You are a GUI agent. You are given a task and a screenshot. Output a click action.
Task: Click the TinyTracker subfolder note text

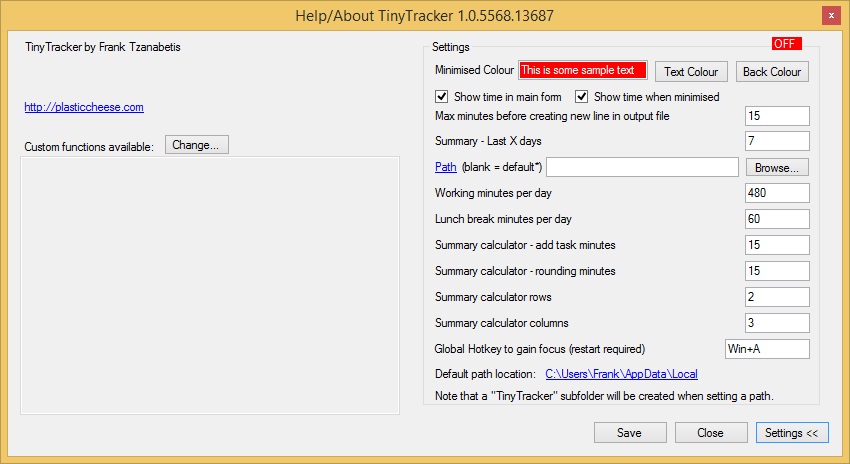(x=604, y=396)
